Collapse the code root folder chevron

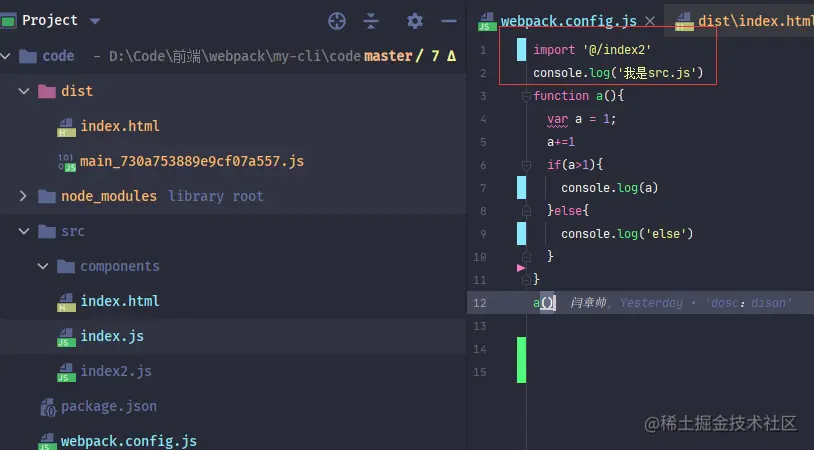point(6,56)
